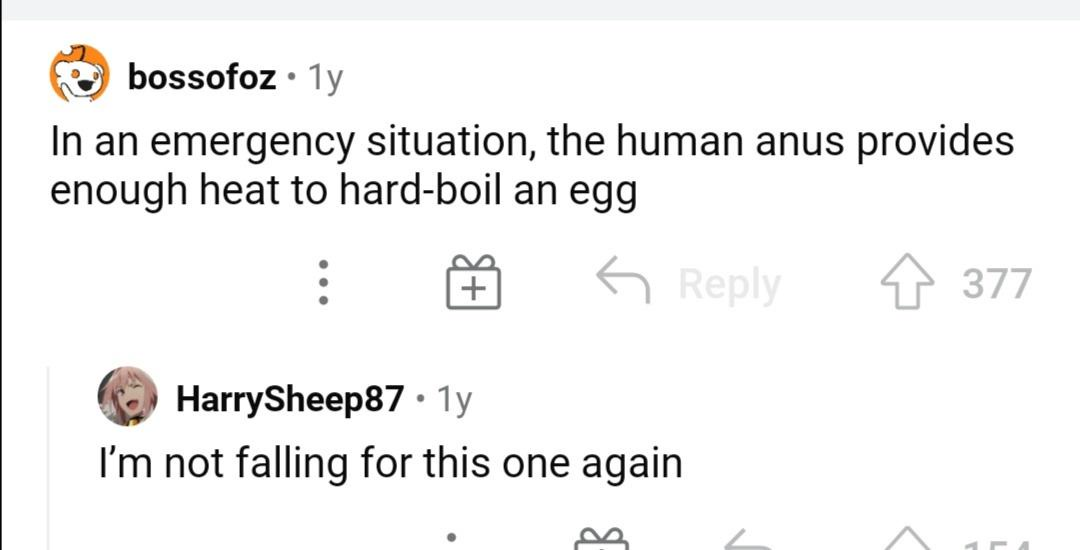Click the reply arrow under HarrySheep87's comment
The image size is (1080, 550).
[751, 540]
